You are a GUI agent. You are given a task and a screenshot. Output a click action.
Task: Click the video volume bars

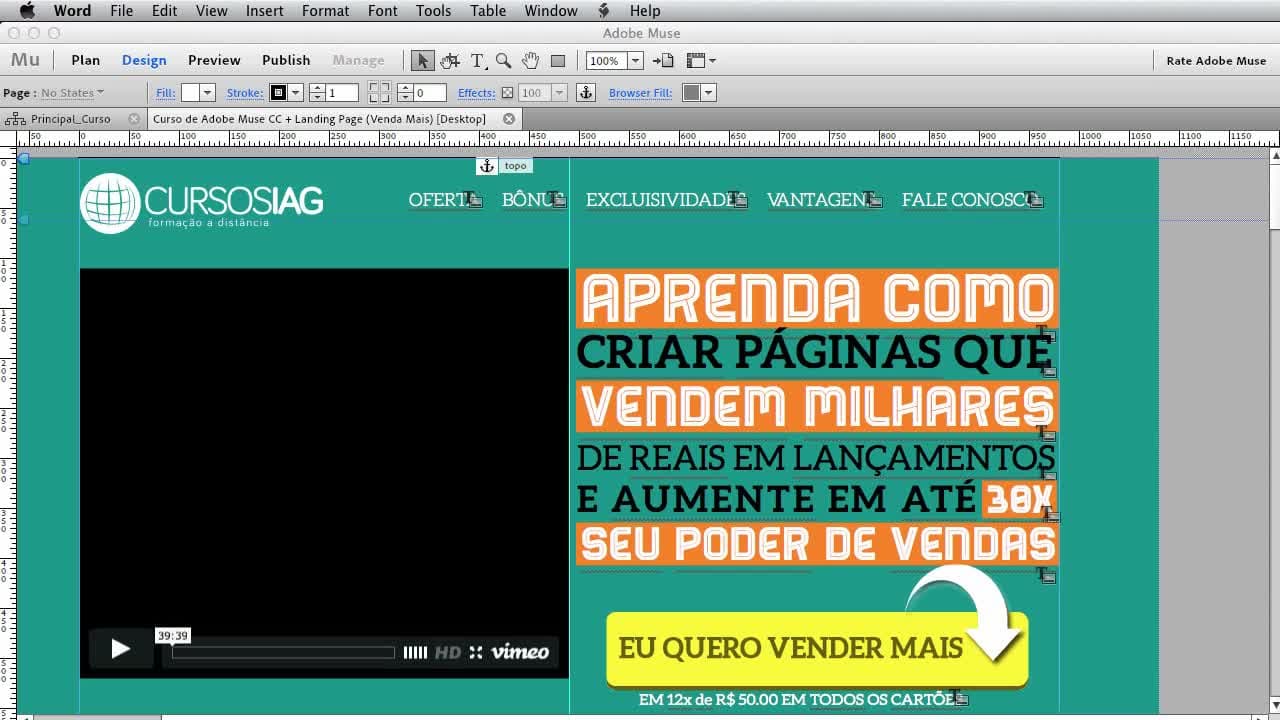[x=415, y=653]
